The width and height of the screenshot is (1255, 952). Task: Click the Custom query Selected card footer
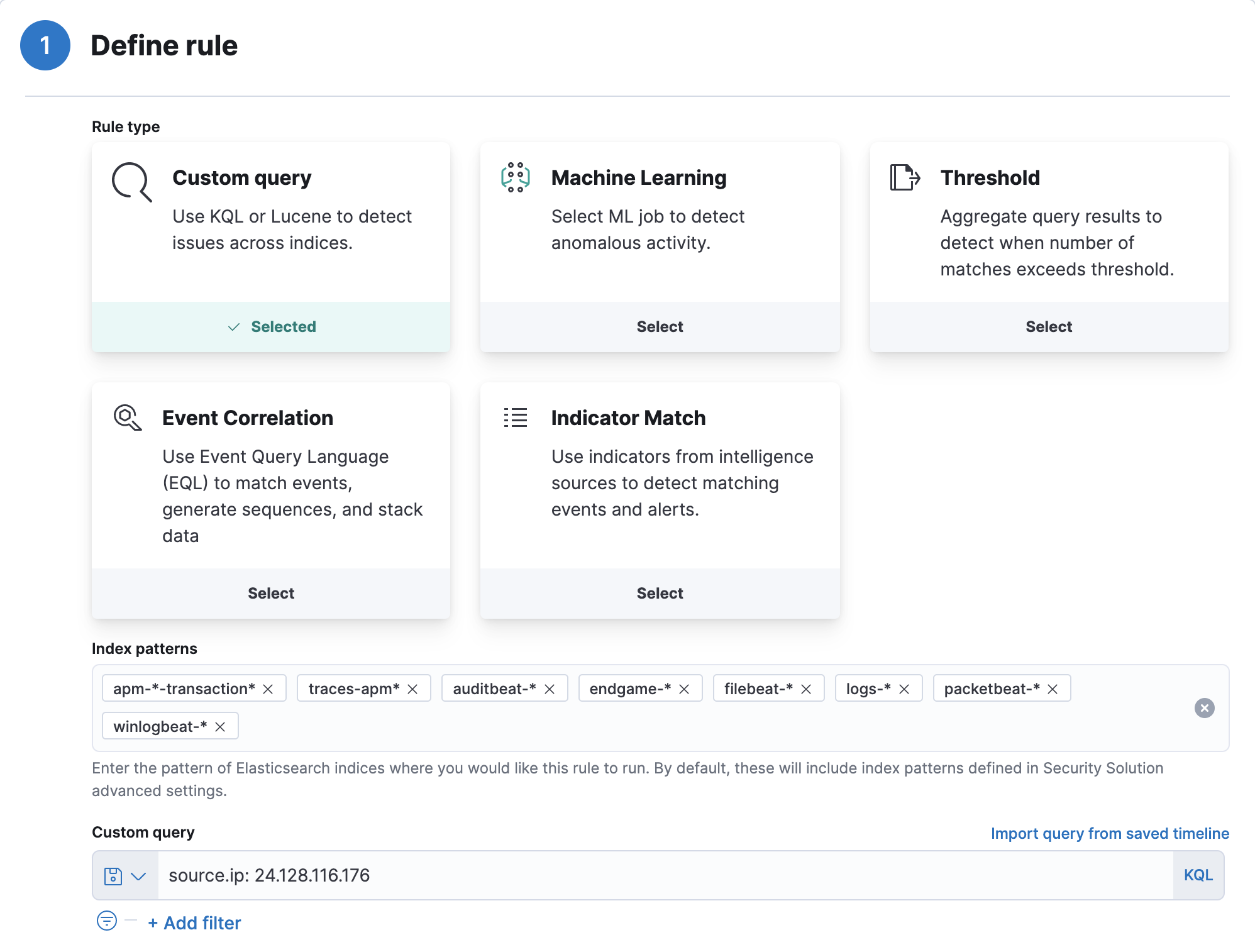coord(271,327)
